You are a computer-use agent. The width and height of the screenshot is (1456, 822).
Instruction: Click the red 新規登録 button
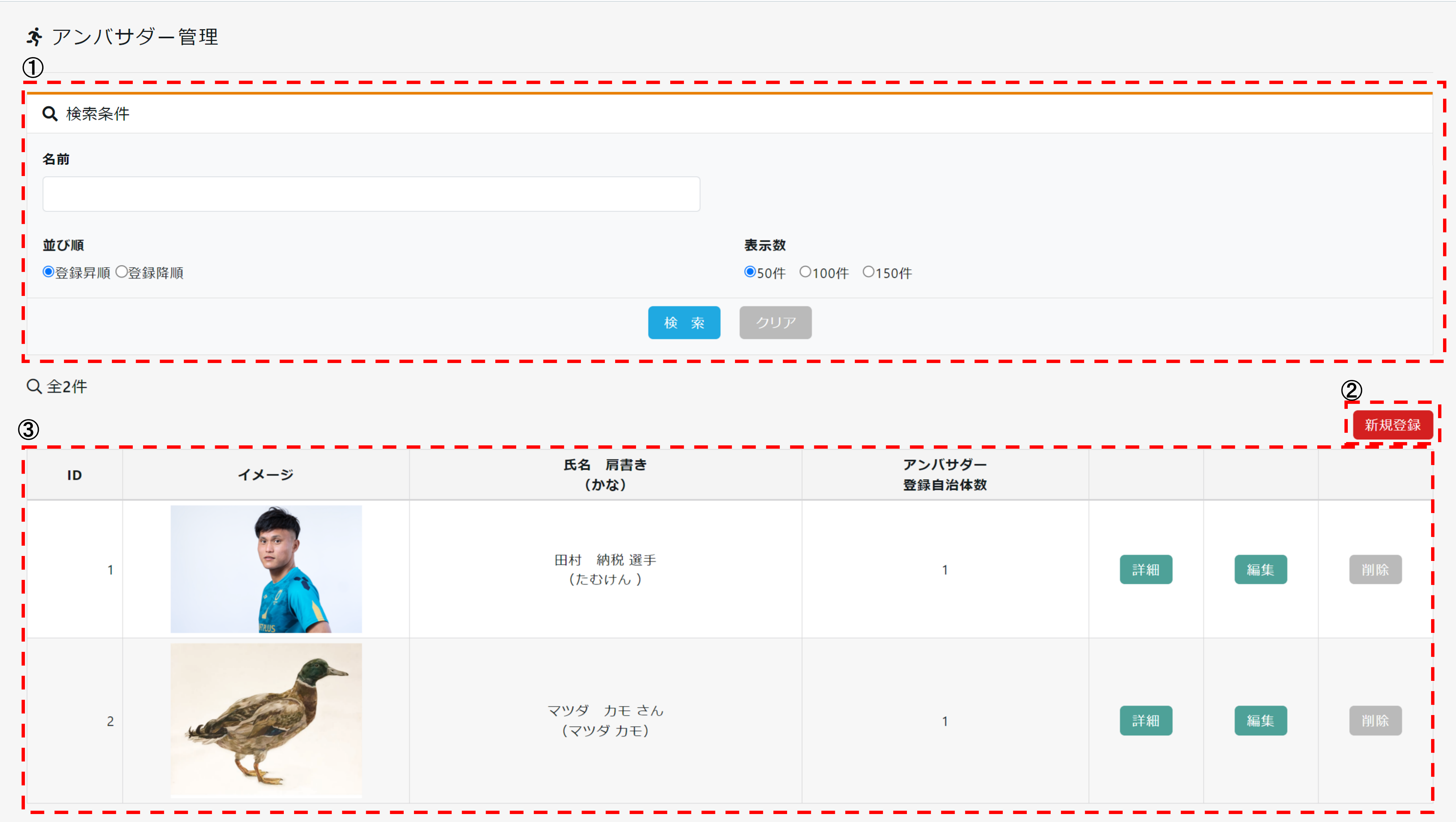click(x=1392, y=424)
